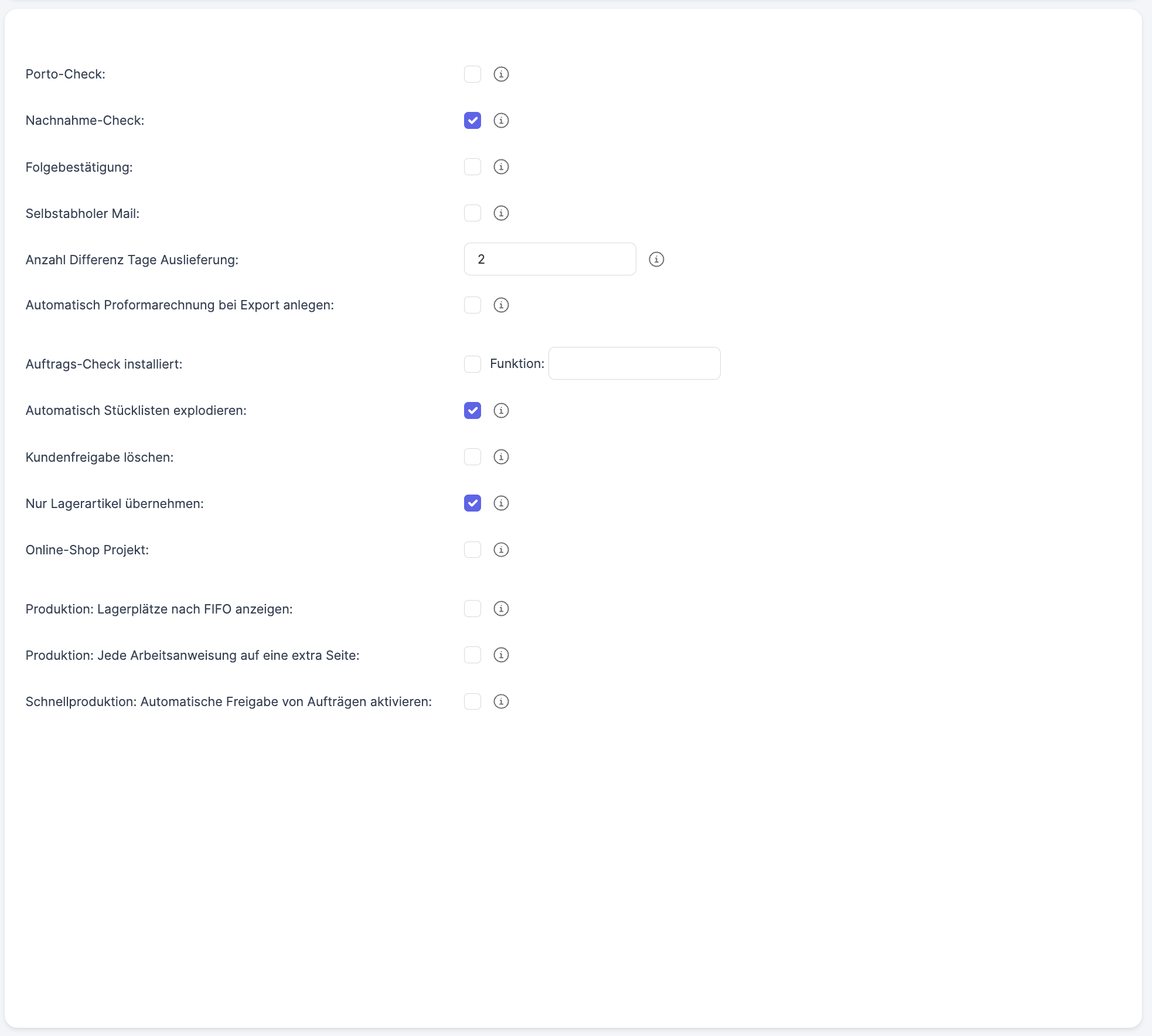Uncheck the Nachnahme-Check checkbox
1152x1036 pixels.
click(472, 121)
